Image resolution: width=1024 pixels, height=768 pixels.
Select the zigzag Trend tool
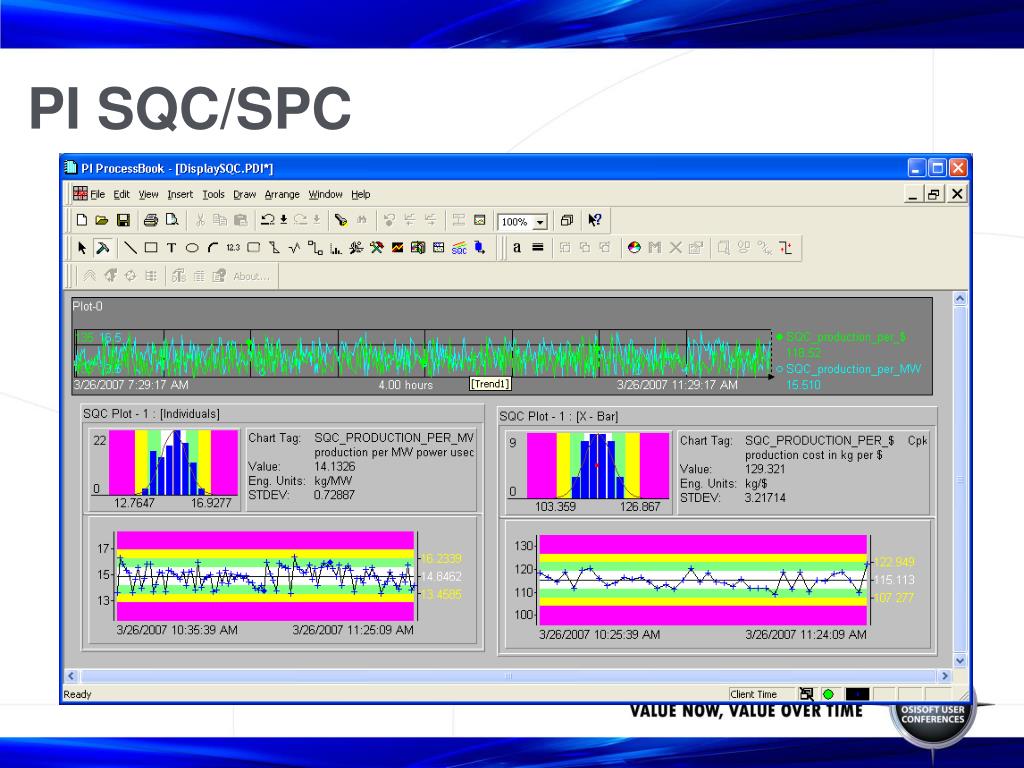click(295, 248)
